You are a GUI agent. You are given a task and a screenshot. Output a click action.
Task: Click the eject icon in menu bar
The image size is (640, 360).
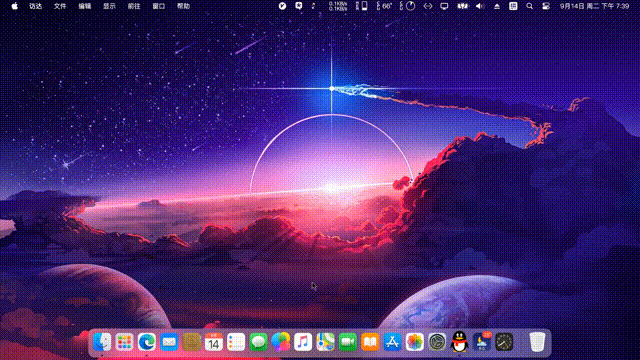coord(497,6)
